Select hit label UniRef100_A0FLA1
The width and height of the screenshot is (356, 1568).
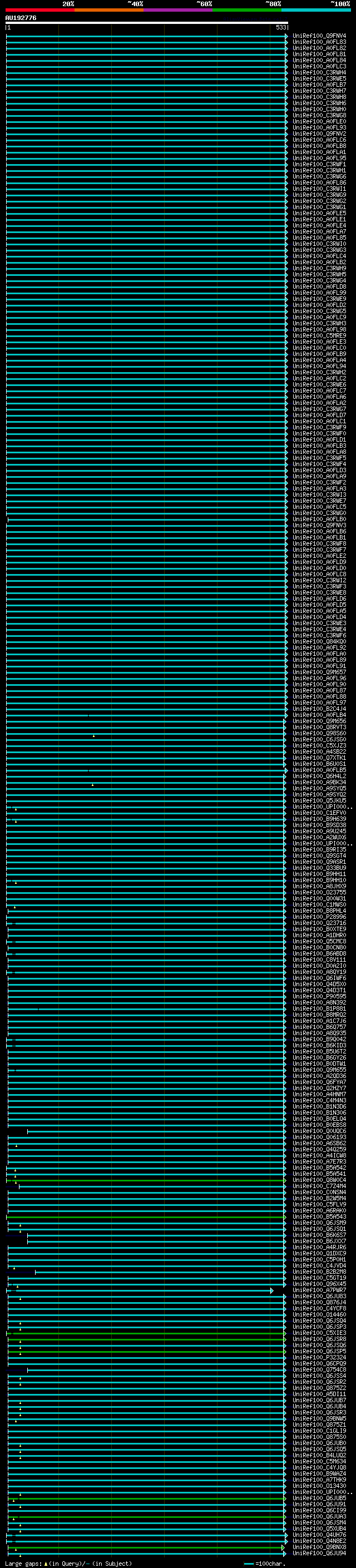(319, 152)
